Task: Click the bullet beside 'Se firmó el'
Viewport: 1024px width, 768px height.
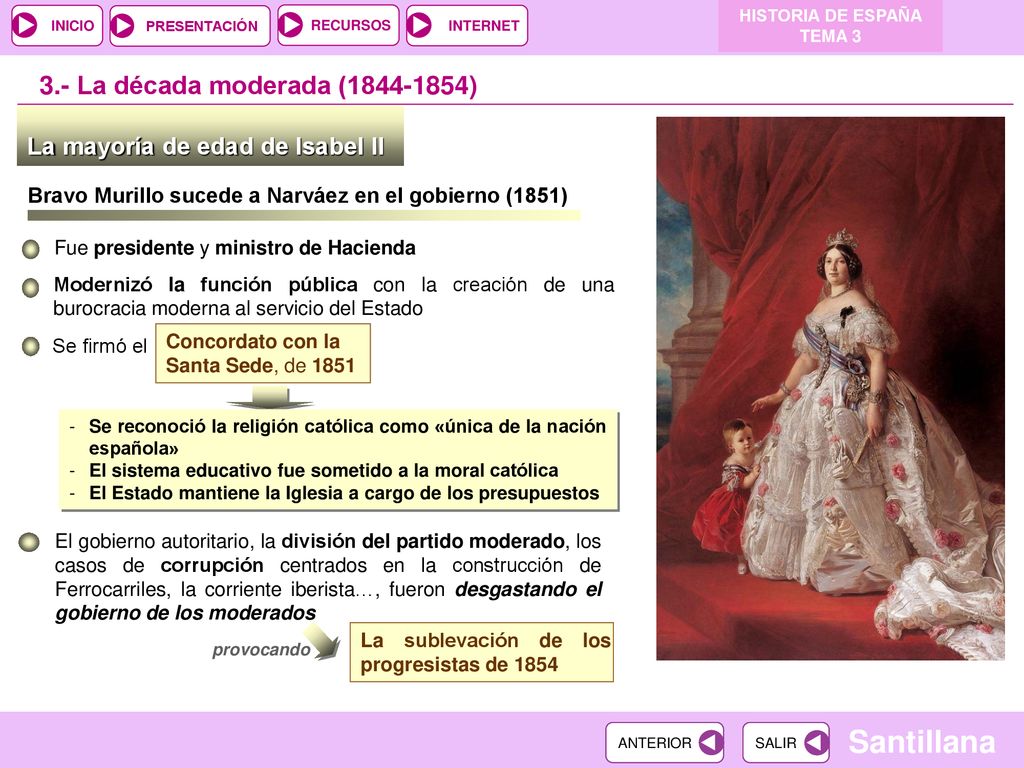Action: point(31,346)
